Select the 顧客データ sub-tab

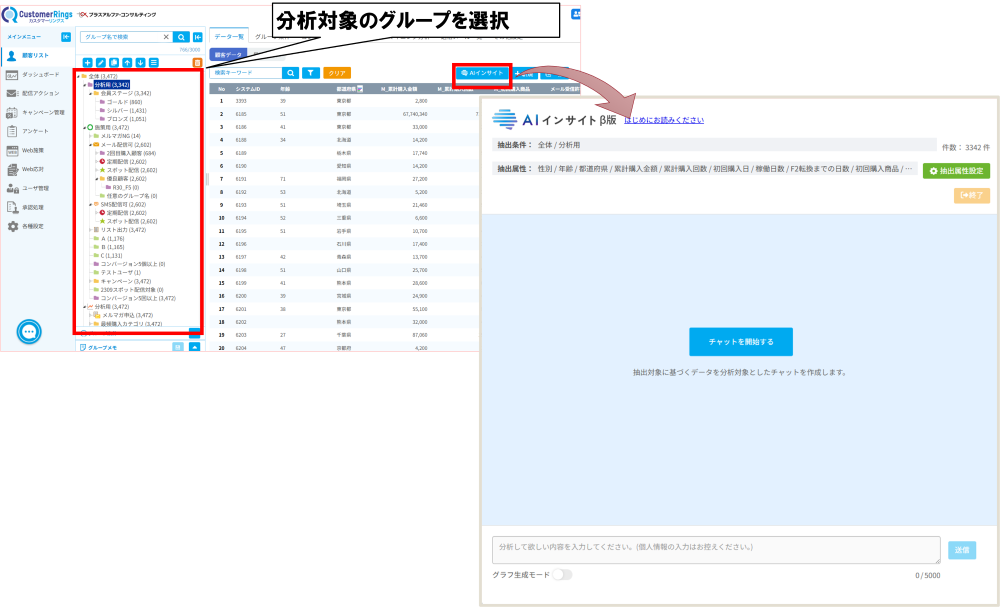pyautogui.click(x=228, y=55)
